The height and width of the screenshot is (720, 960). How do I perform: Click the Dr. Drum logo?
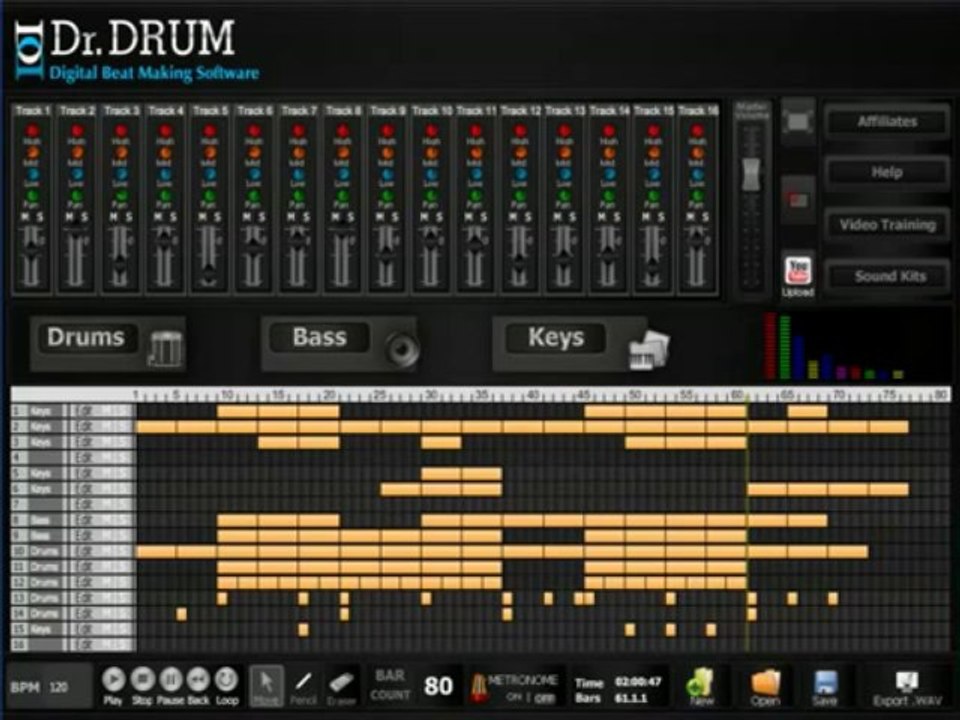[x=136, y=51]
